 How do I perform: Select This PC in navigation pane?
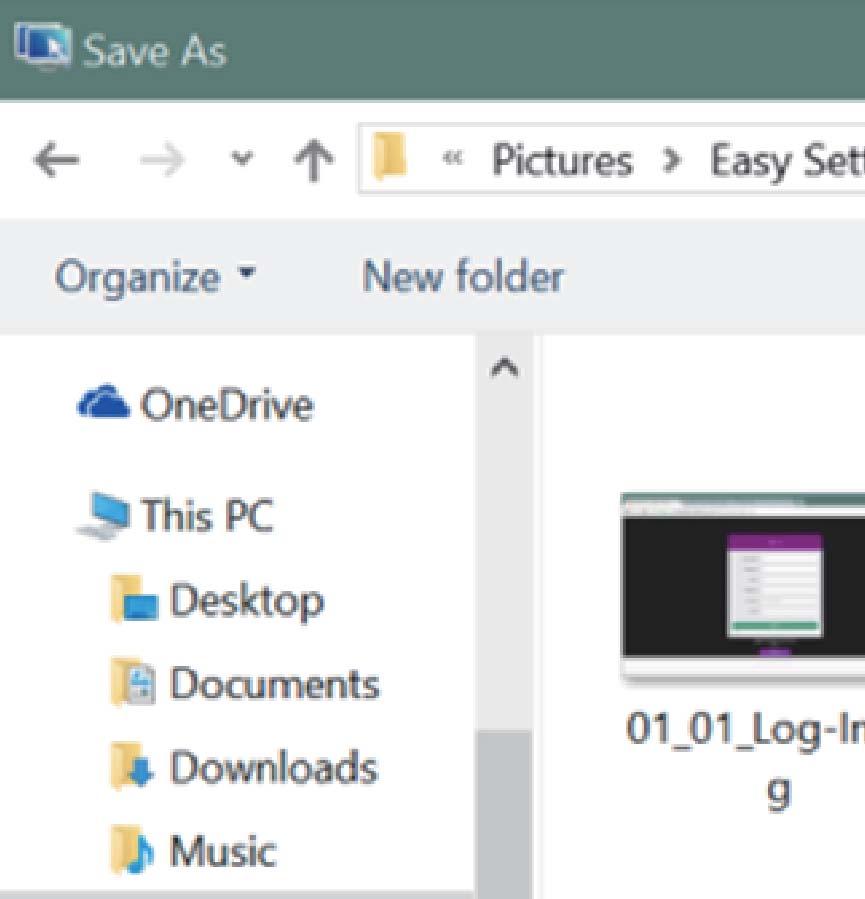point(207,514)
